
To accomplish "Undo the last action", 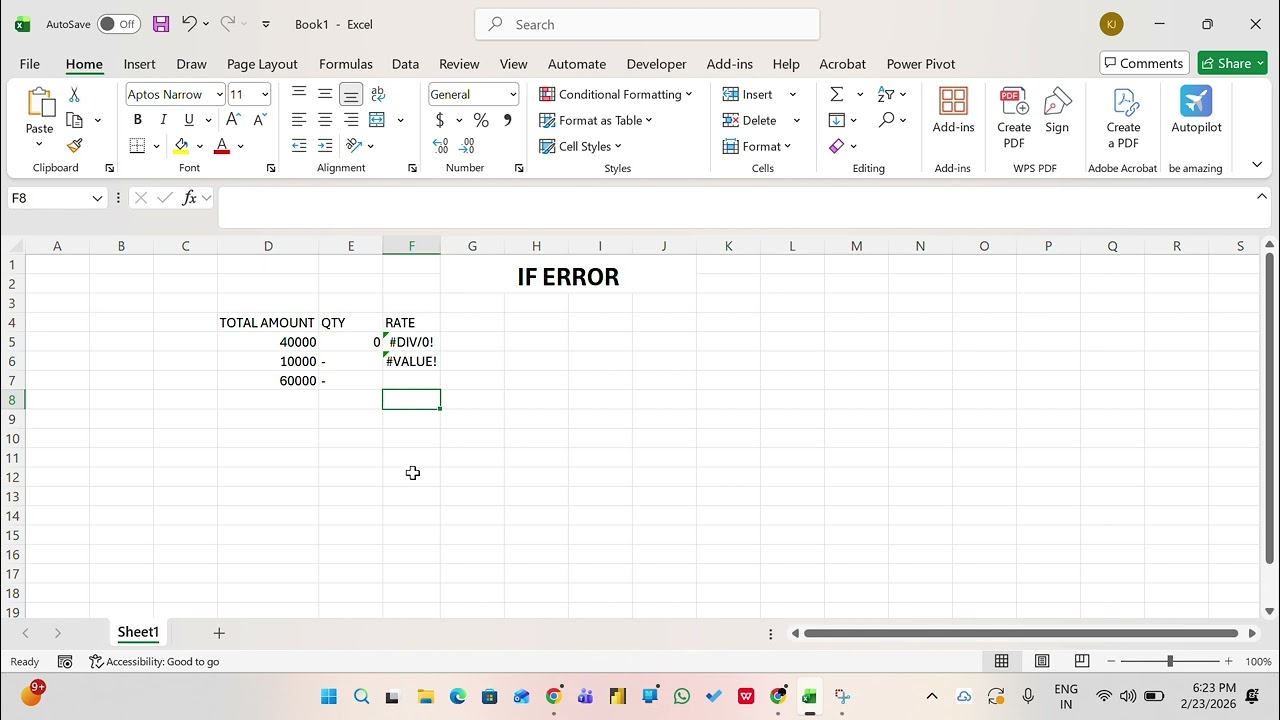I will coord(189,24).
